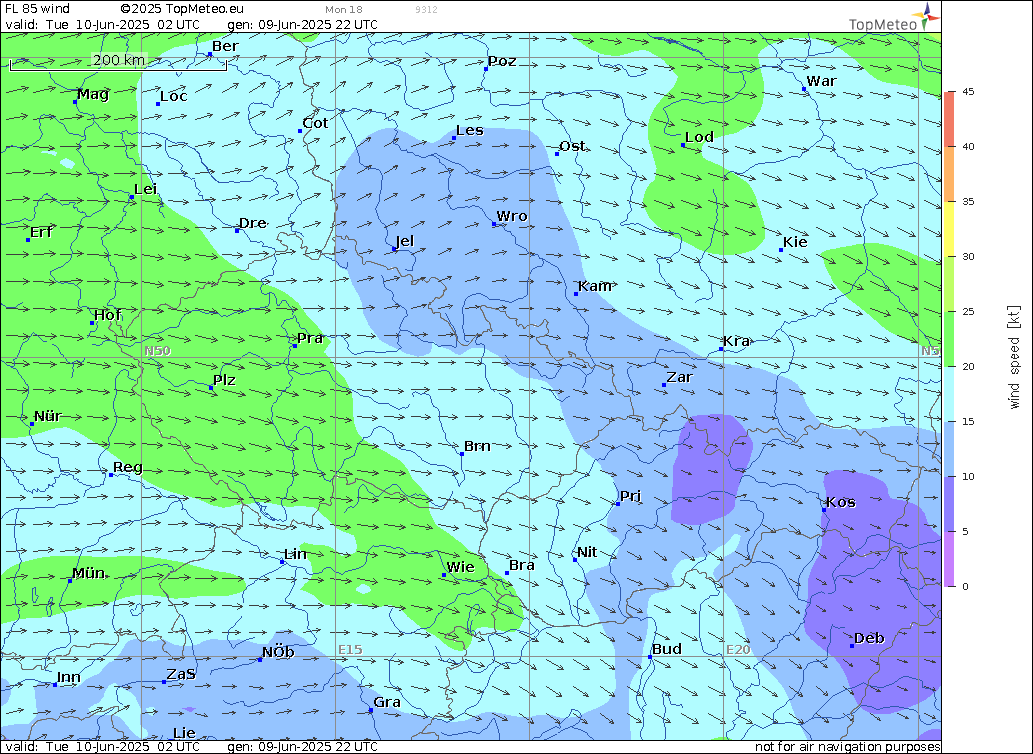Click the Kam city label
Image resolution: width=1033 pixels, height=754 pixels.
pos(596,286)
